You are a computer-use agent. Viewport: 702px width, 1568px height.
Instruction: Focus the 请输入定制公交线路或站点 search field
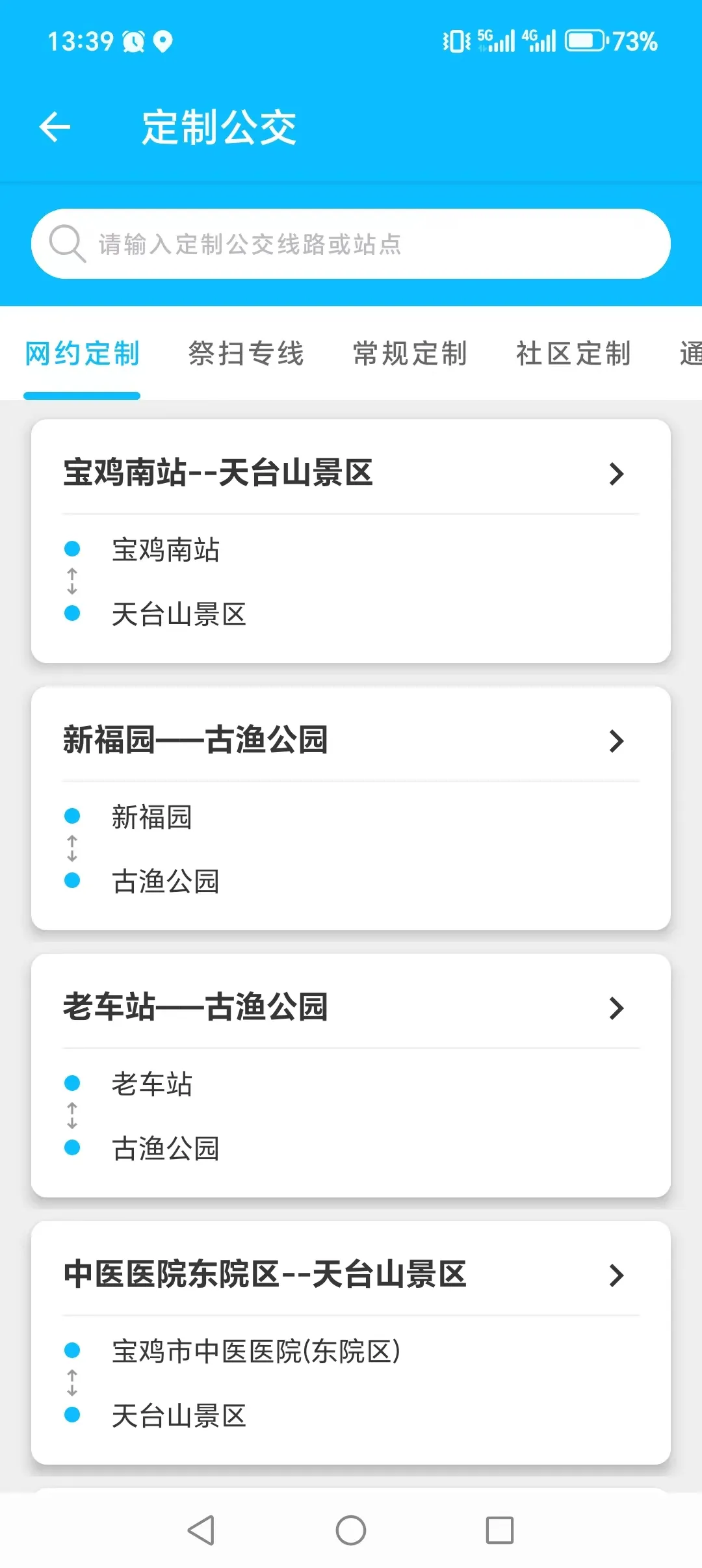coord(364,244)
